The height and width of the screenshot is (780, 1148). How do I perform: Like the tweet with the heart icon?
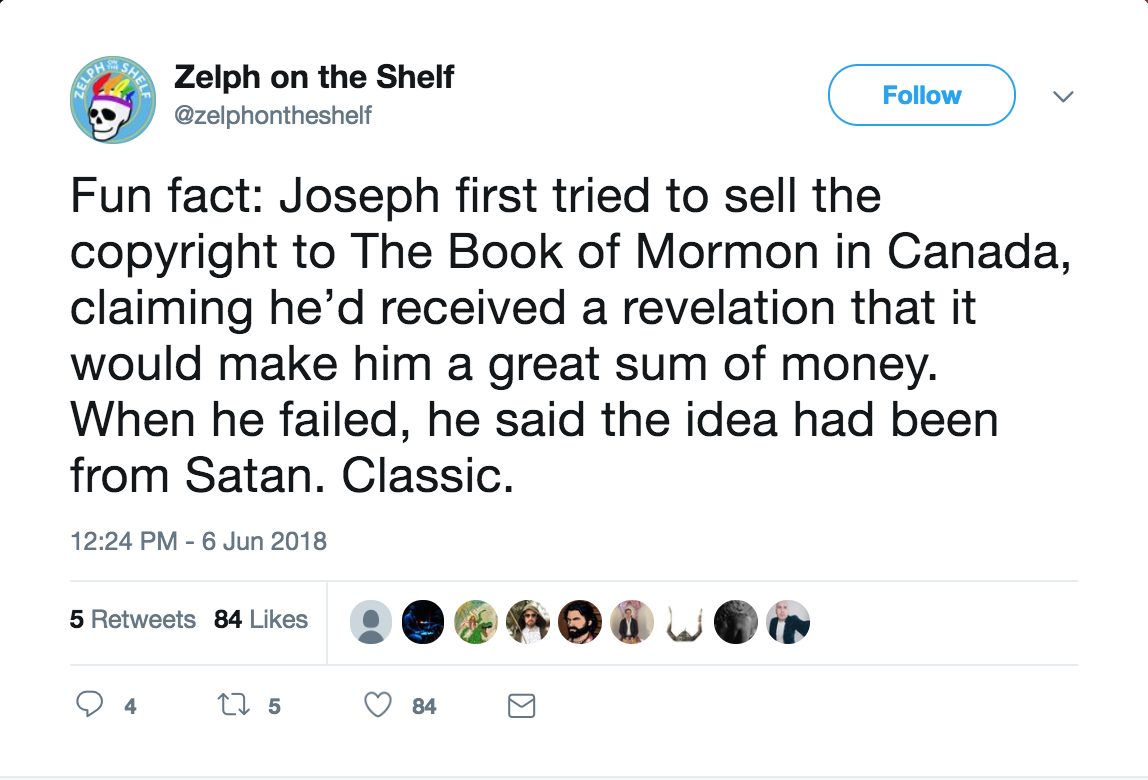click(378, 705)
